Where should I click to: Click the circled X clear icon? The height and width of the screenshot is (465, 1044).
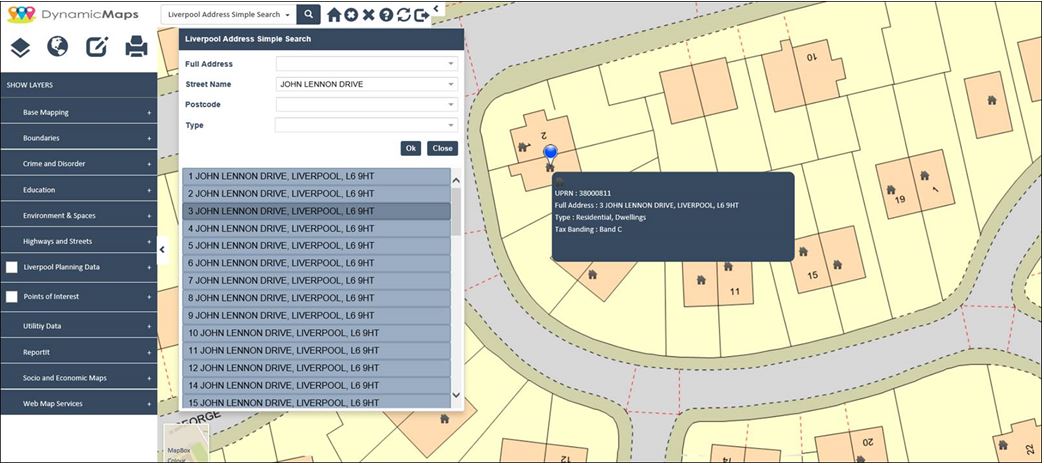coord(352,15)
